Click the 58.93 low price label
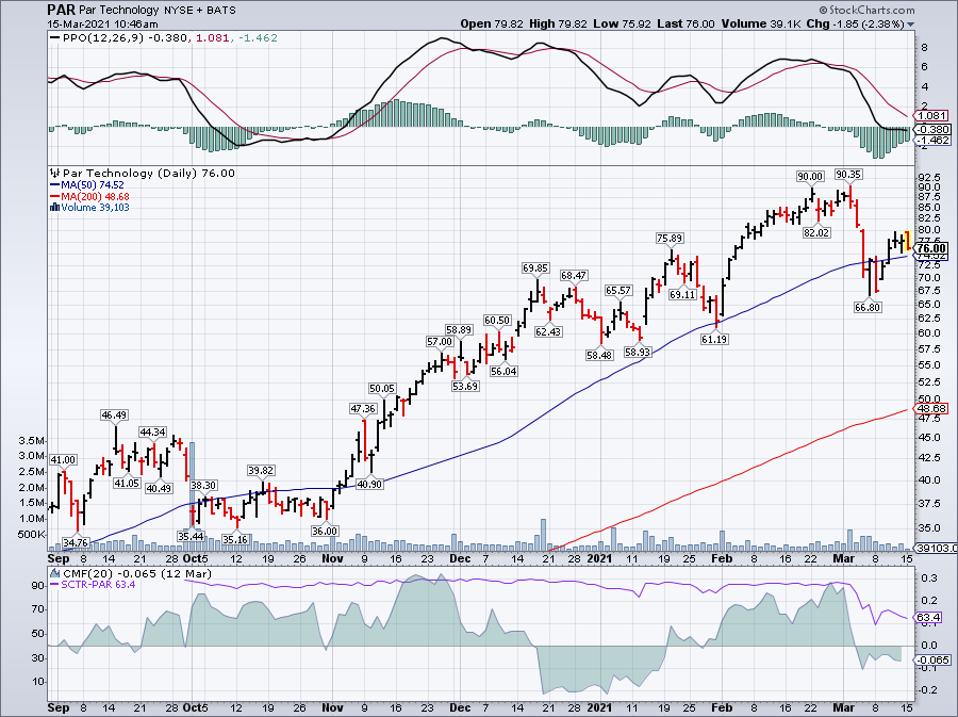The image size is (958, 717). [x=637, y=352]
